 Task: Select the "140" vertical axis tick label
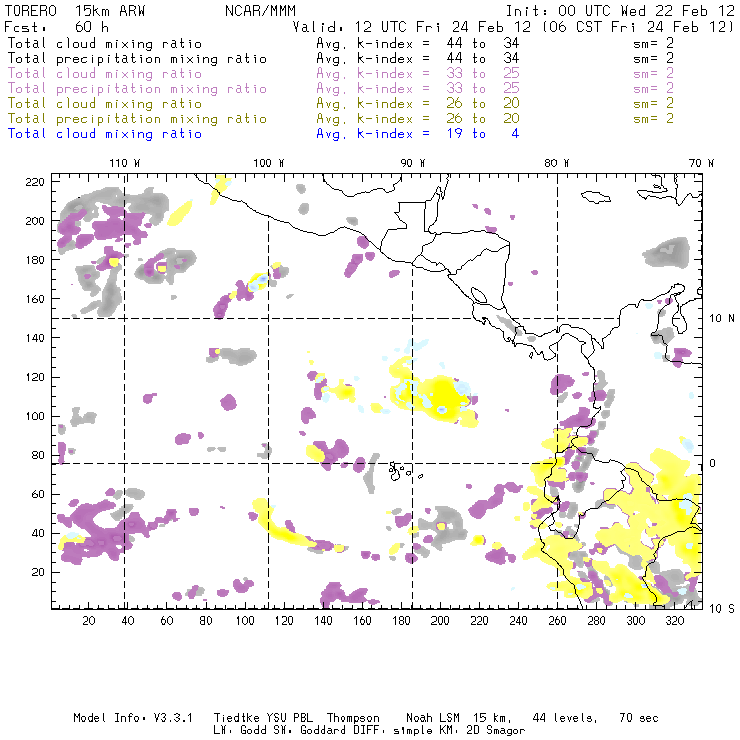point(35,338)
